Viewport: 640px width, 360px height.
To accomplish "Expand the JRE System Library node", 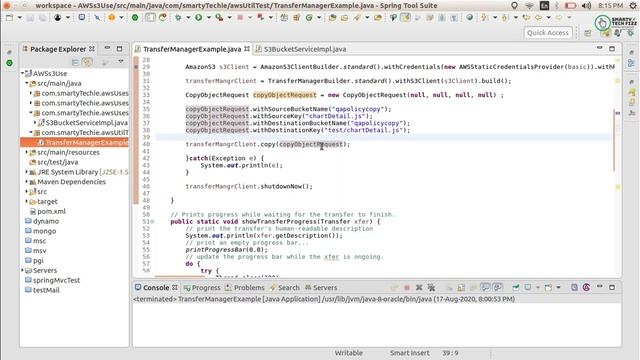I will pyautogui.click(x=27, y=172).
